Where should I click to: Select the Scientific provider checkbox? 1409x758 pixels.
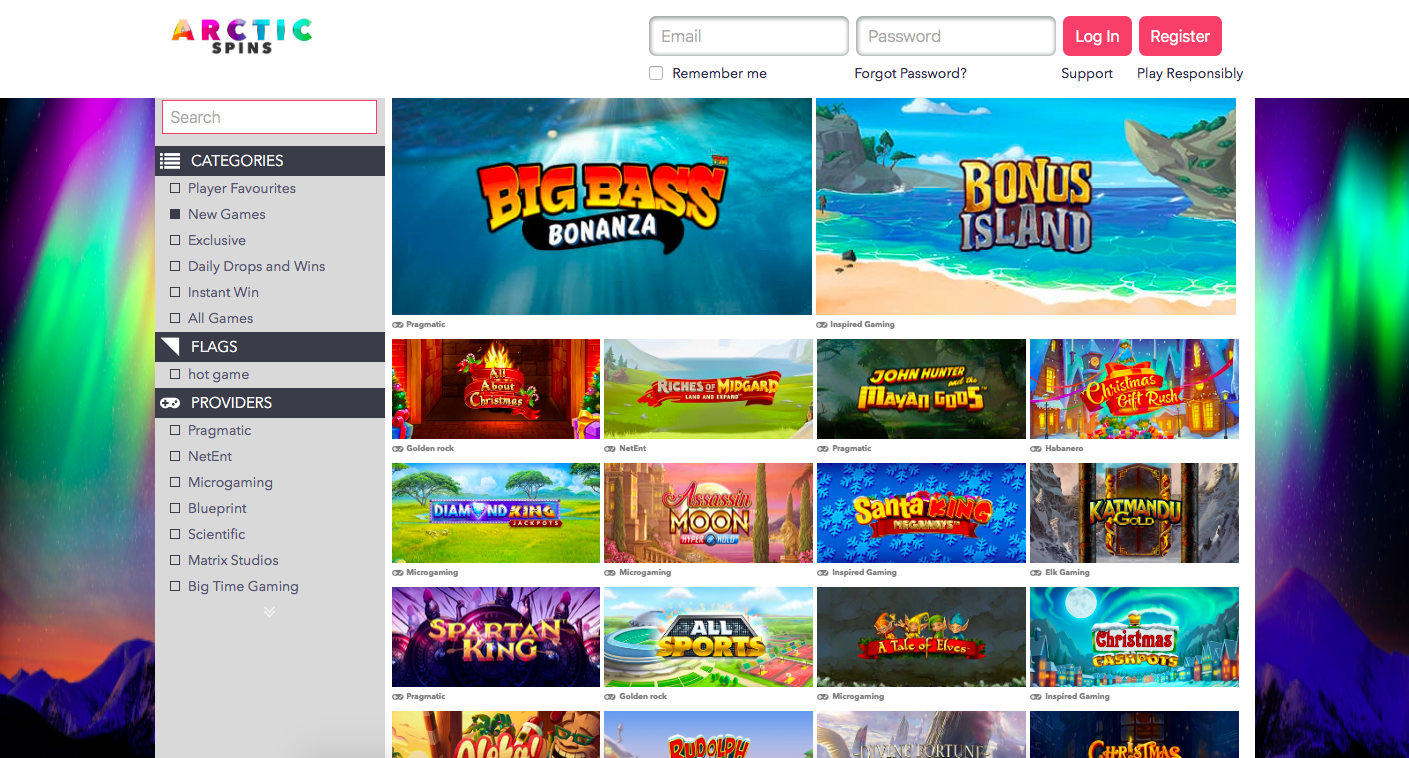(x=175, y=534)
